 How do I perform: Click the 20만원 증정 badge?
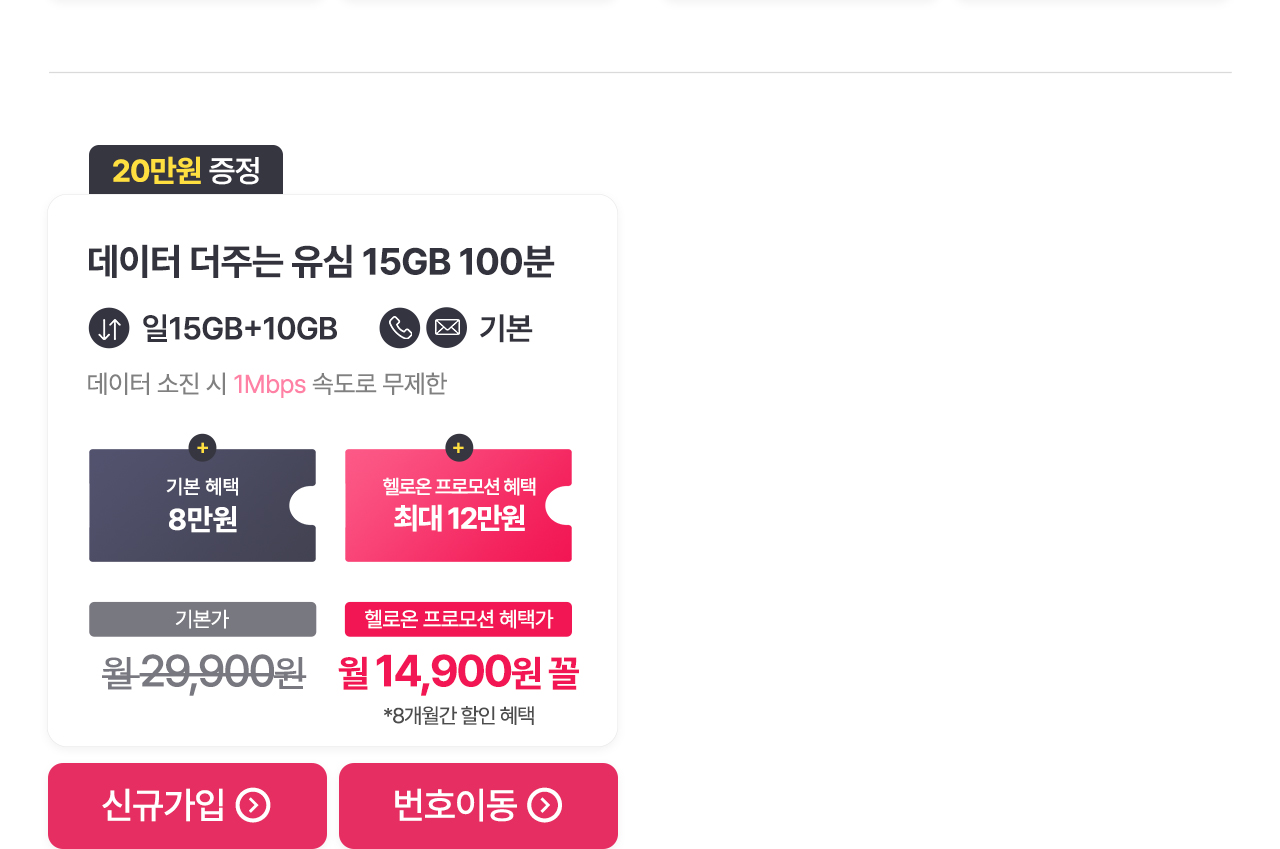(186, 170)
